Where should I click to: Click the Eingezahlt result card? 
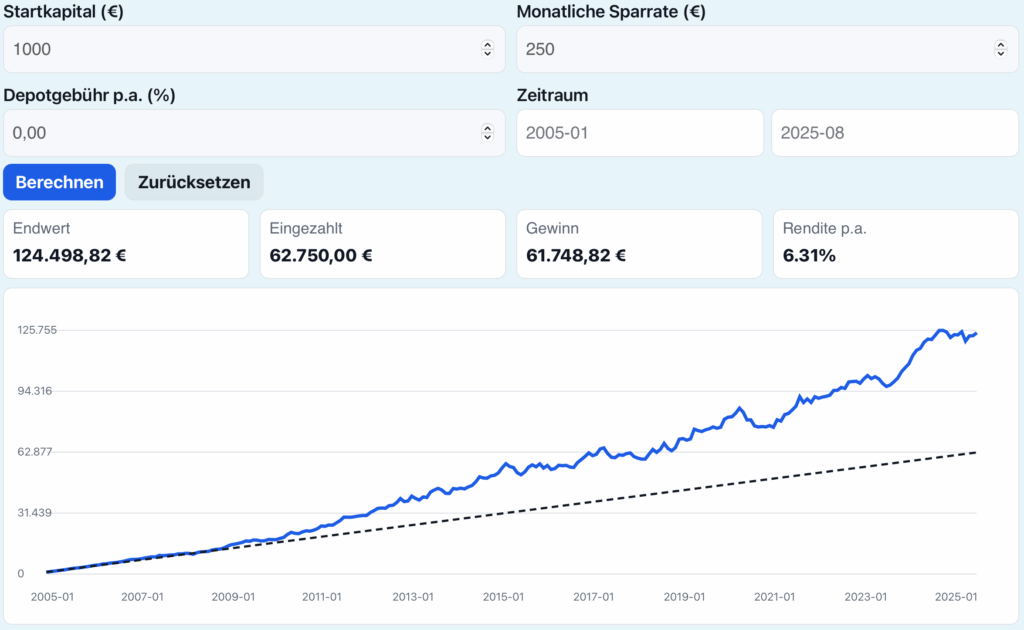[383, 244]
